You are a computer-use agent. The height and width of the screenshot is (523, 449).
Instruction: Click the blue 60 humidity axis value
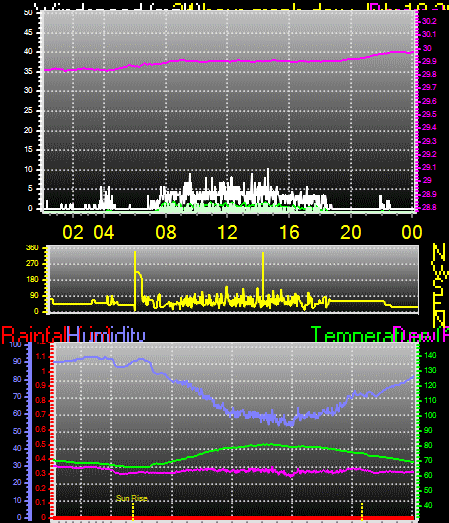[17, 414]
